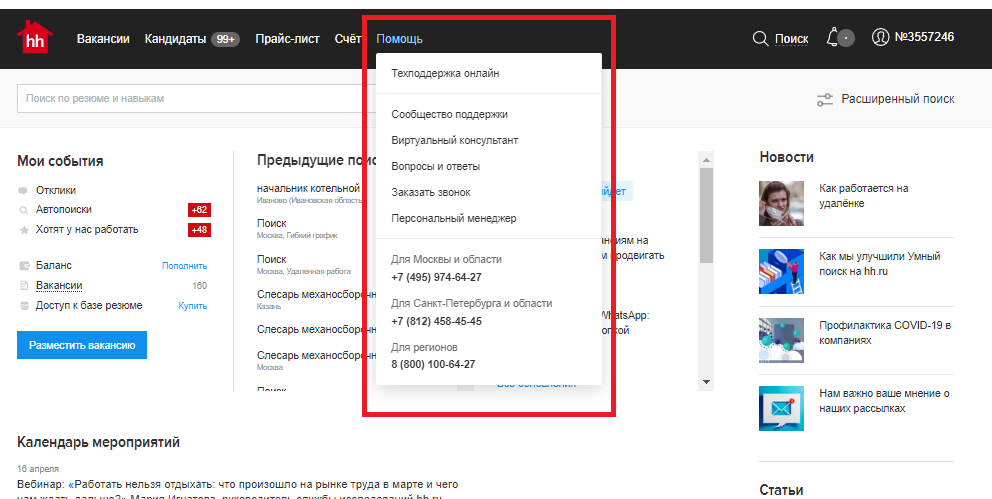Click the star icon beside Хотят у нас работать
992x499 pixels.
coord(24,230)
